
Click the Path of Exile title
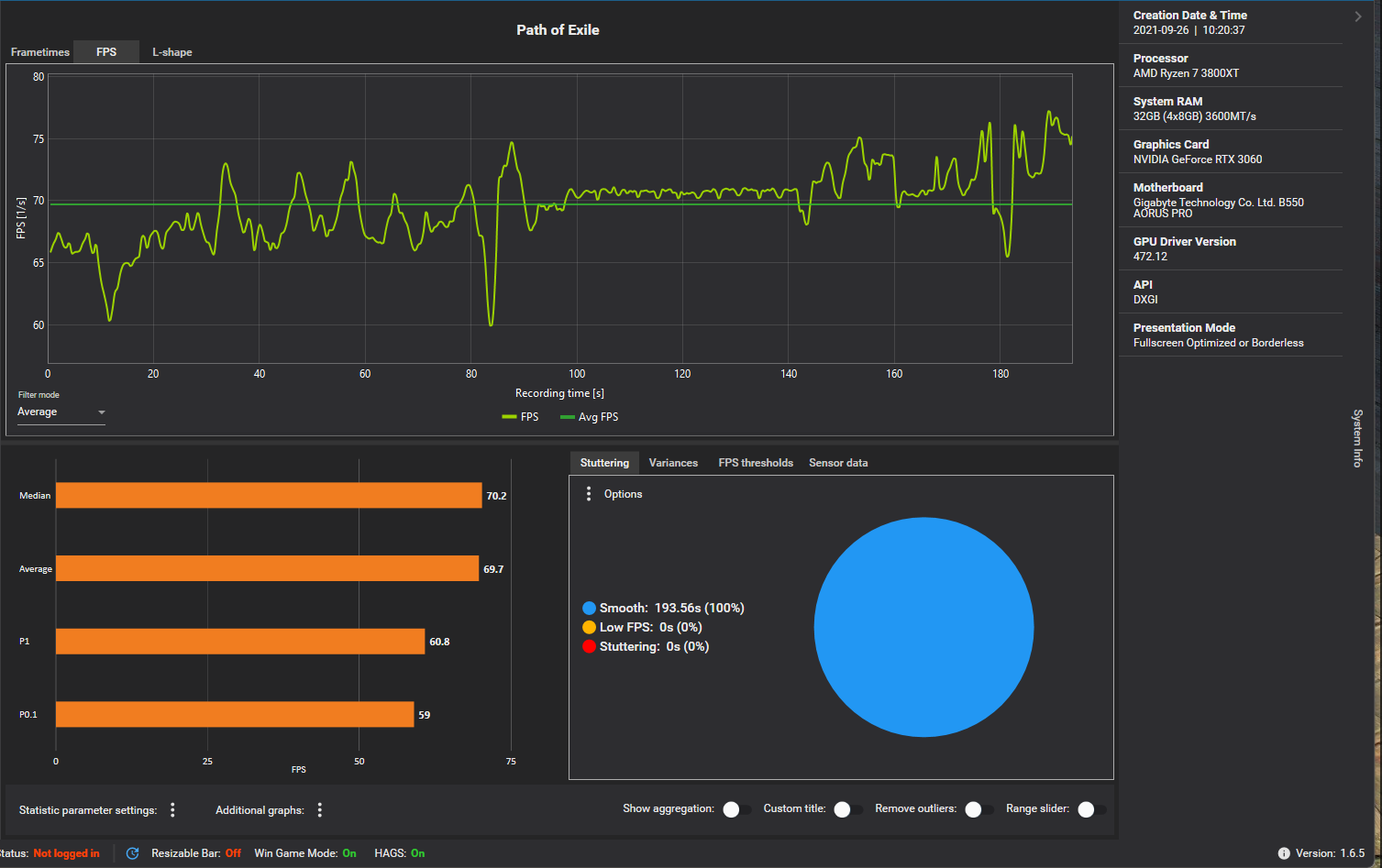pos(558,30)
